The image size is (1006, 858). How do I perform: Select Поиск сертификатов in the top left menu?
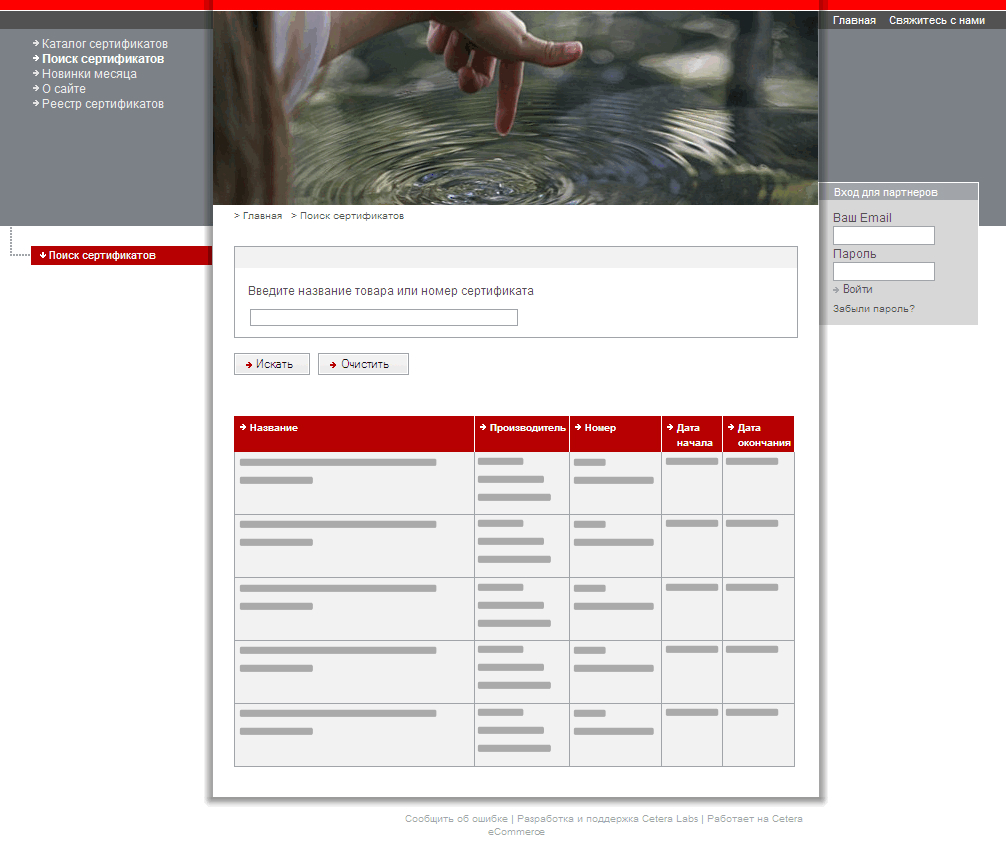coord(102,59)
